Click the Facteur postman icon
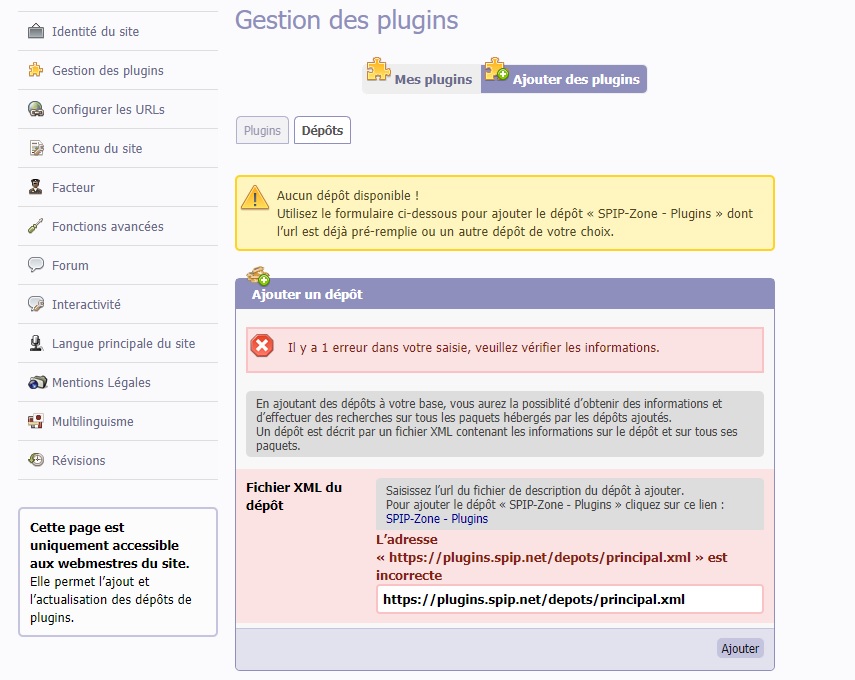 [x=36, y=187]
